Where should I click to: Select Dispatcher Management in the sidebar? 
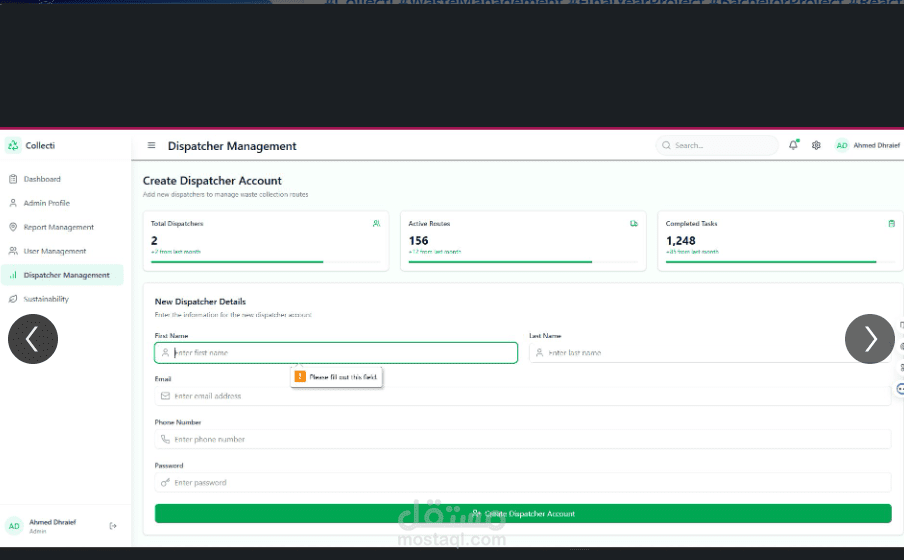tap(62, 275)
